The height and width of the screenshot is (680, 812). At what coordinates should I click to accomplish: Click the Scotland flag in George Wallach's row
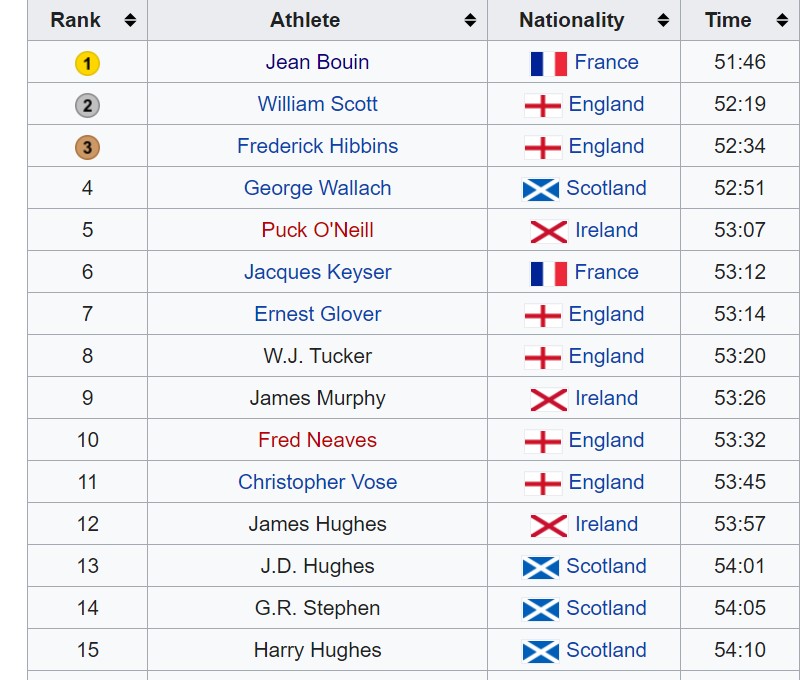[x=541, y=189]
